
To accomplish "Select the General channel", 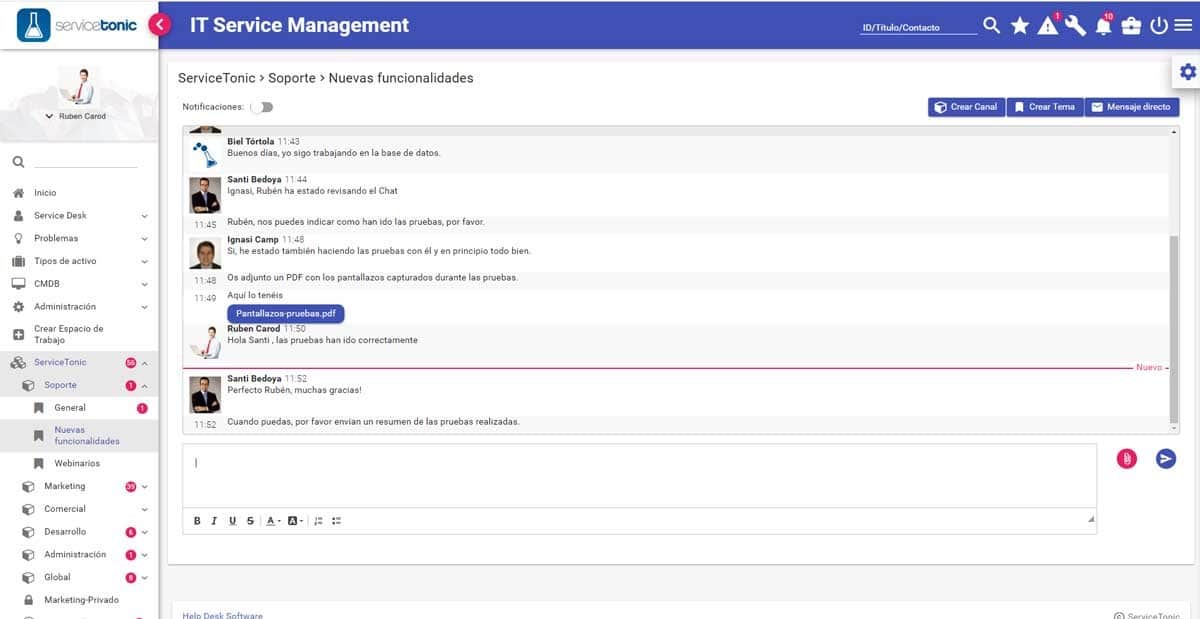I will point(69,408).
